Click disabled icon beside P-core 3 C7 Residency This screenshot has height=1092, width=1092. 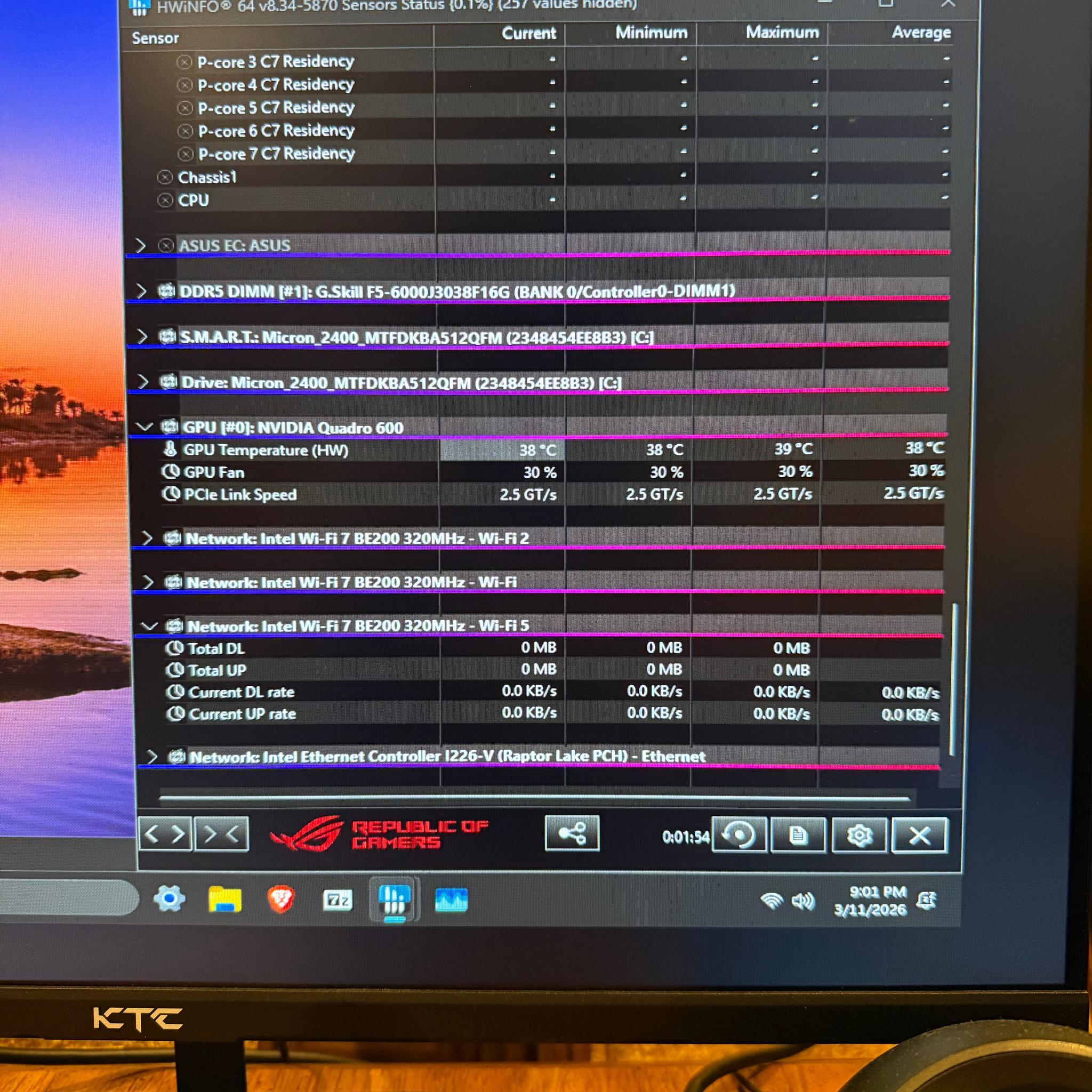(184, 62)
